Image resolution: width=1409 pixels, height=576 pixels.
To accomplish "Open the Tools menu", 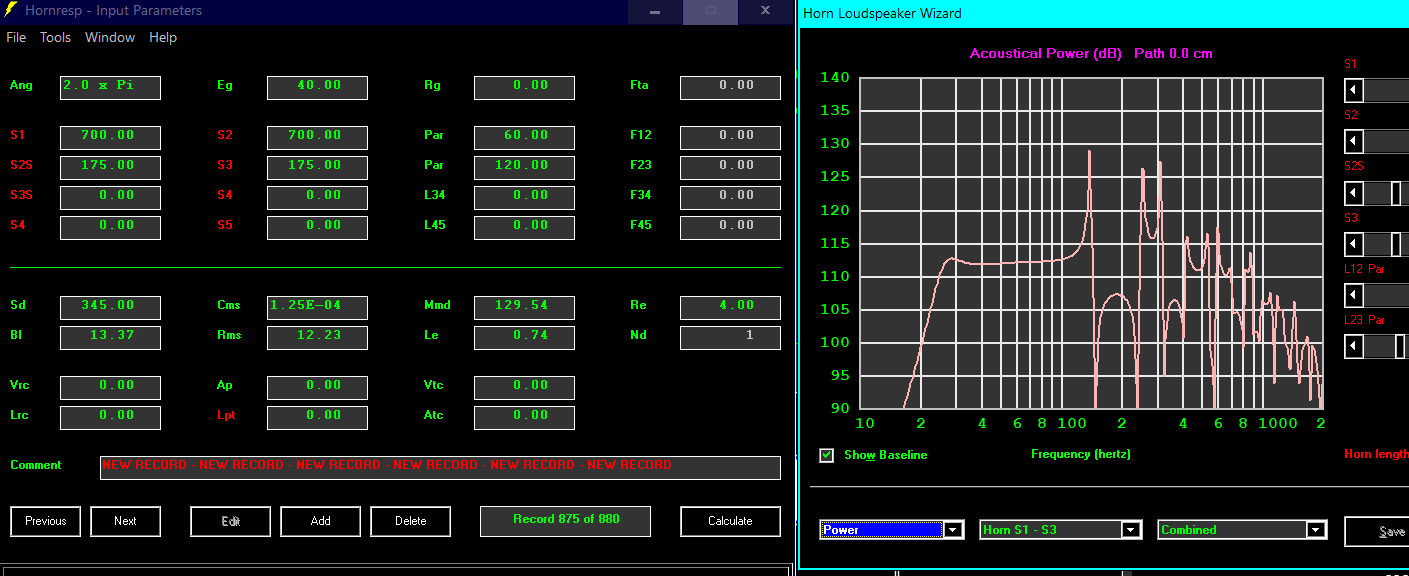I will [x=55, y=37].
